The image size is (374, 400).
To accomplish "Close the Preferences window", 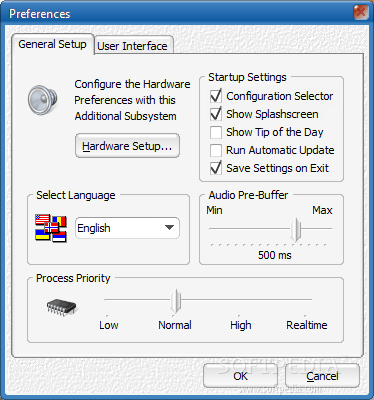I will tap(361, 13).
